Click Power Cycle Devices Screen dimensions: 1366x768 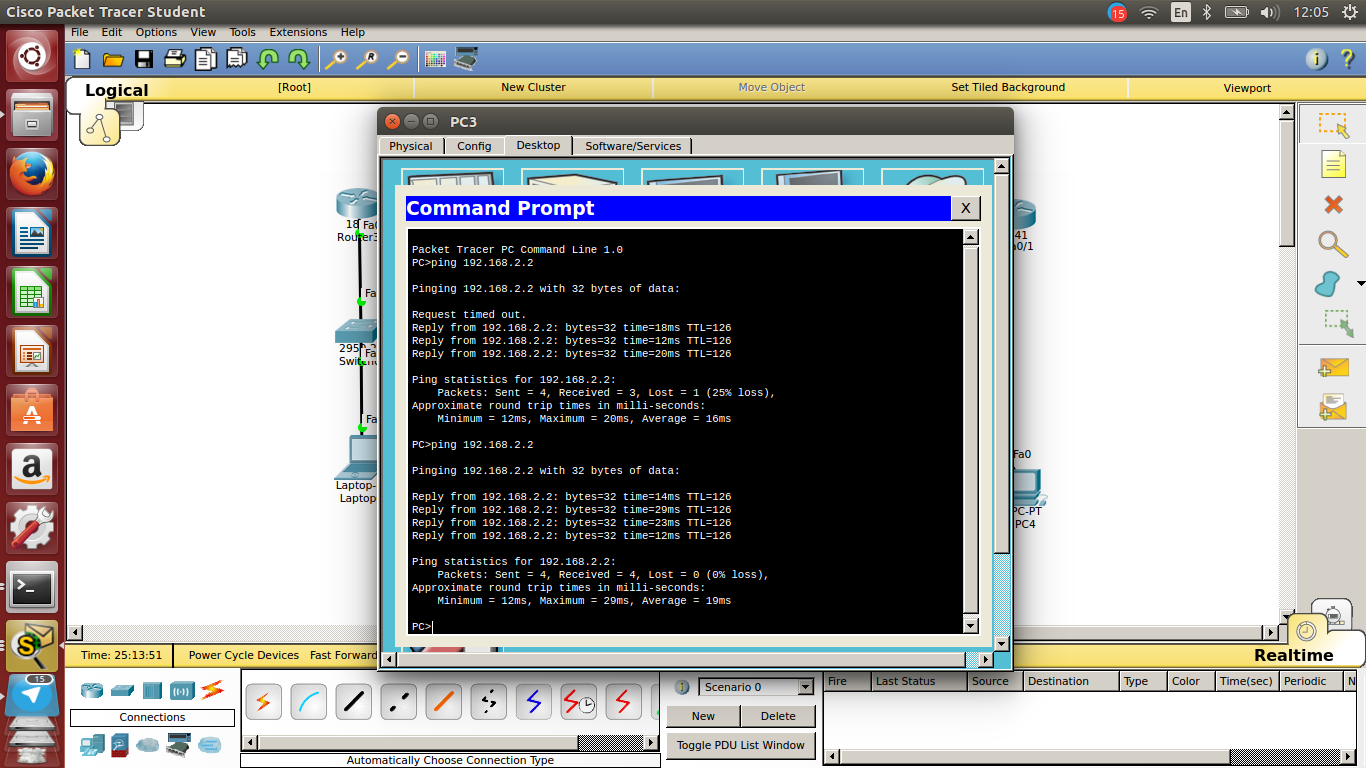(244, 655)
